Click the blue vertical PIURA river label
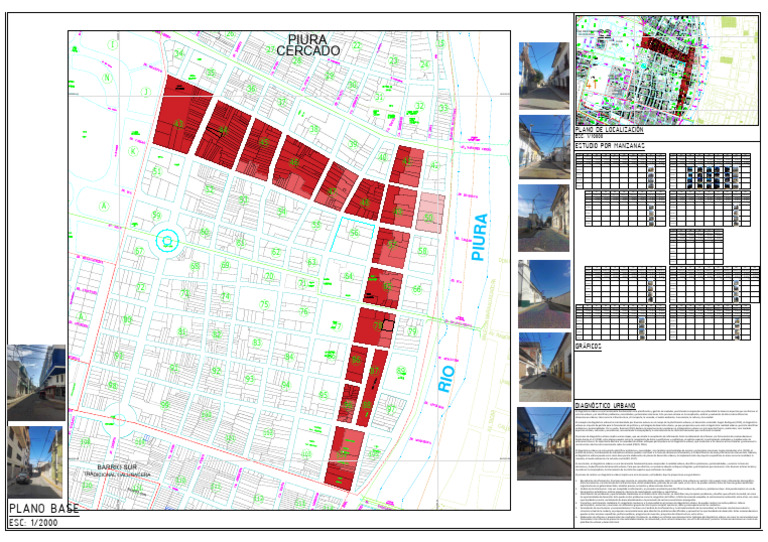 (479, 237)
